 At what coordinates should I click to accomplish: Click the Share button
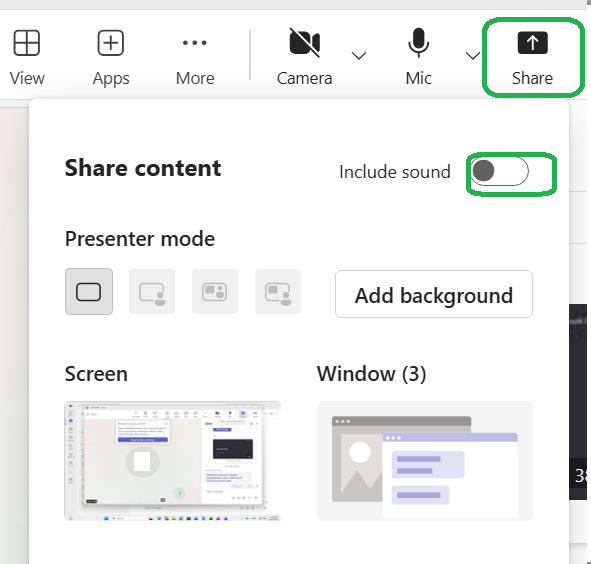pyautogui.click(x=532, y=57)
